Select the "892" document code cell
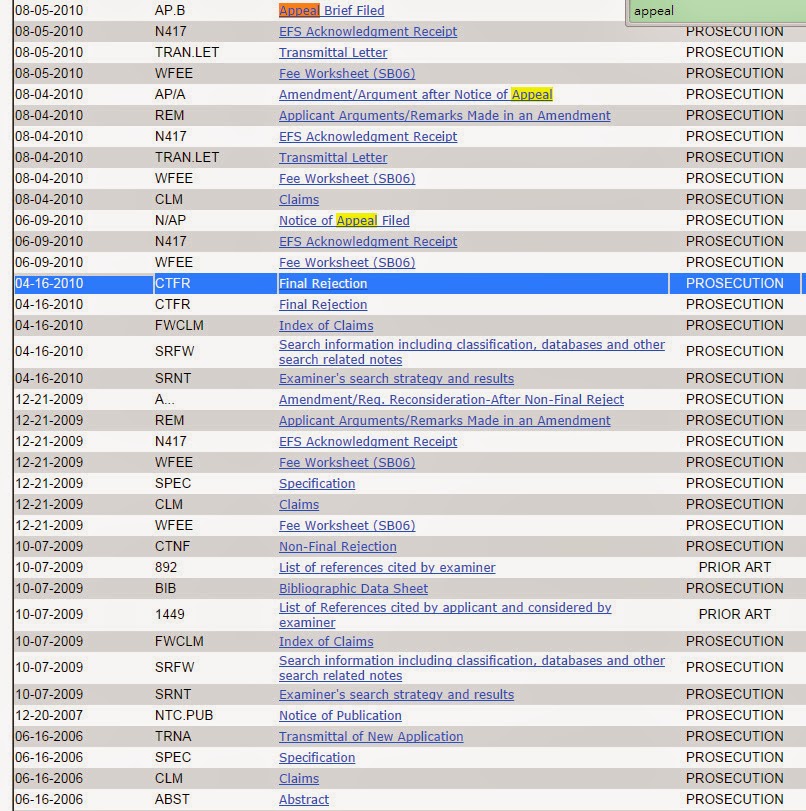This screenshot has height=811, width=806. 166,567
